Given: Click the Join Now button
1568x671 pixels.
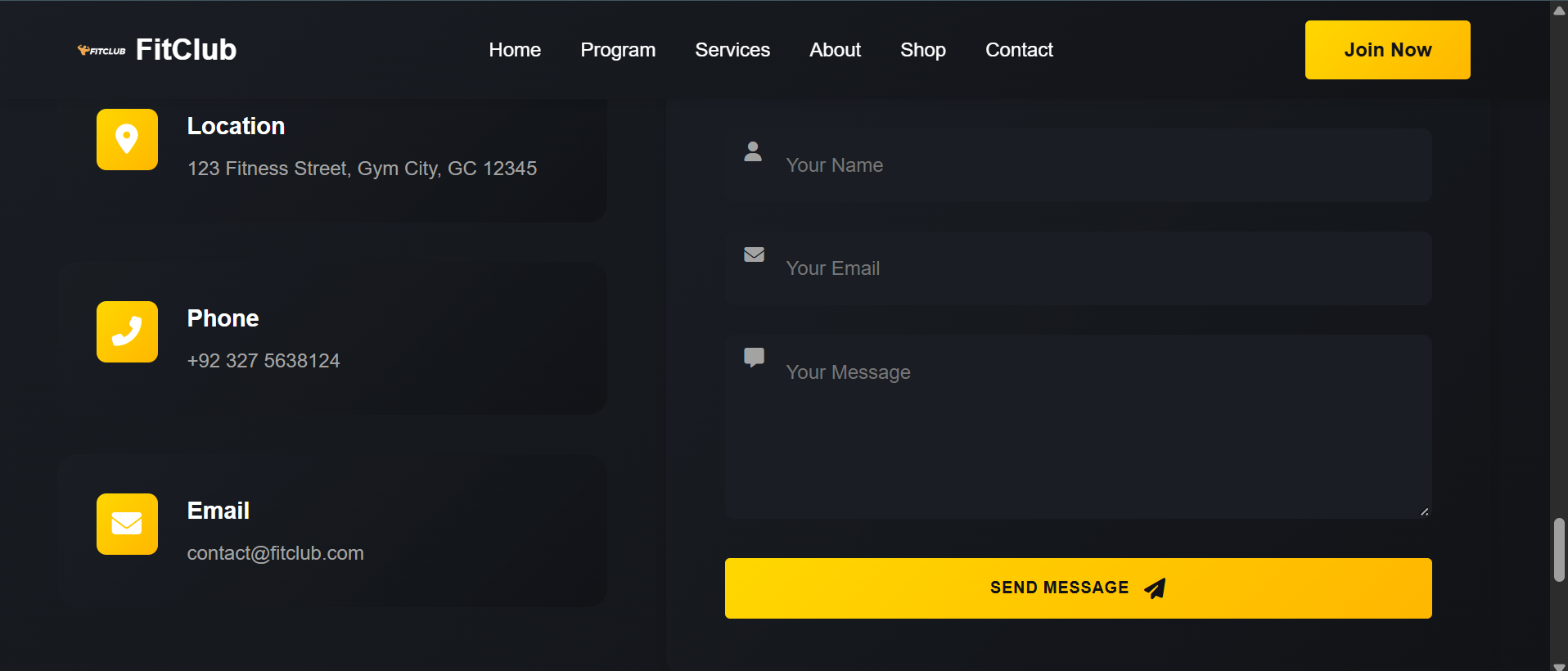Looking at the screenshot, I should point(1387,50).
